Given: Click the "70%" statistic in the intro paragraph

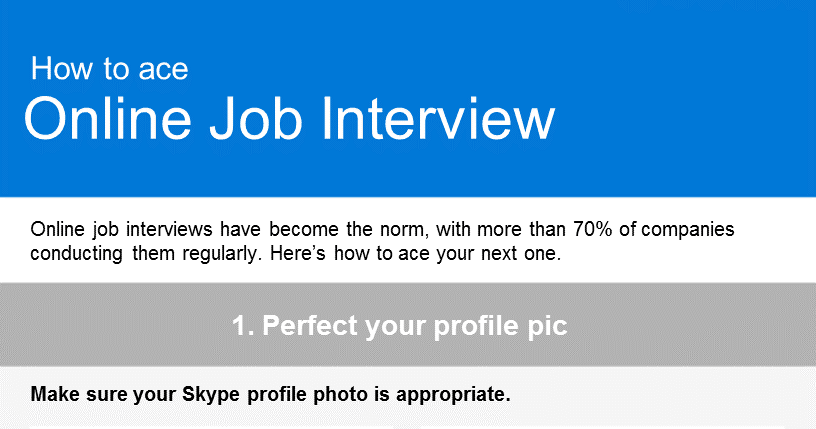Looking at the screenshot, I should pos(593,229).
